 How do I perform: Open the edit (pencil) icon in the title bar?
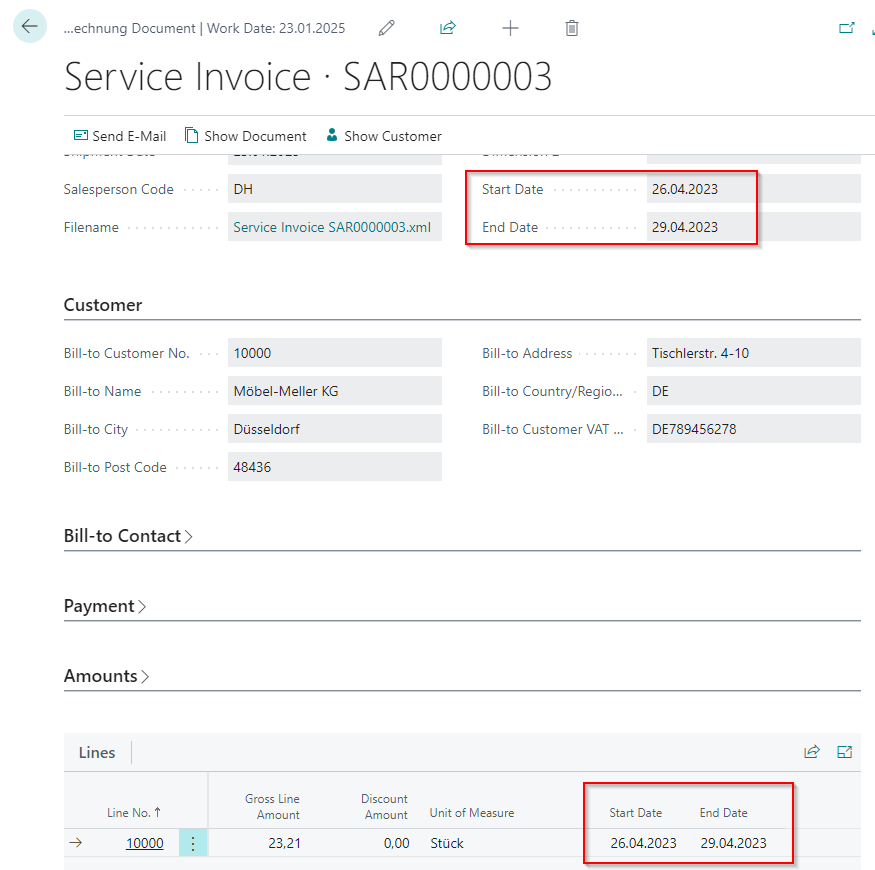click(386, 28)
